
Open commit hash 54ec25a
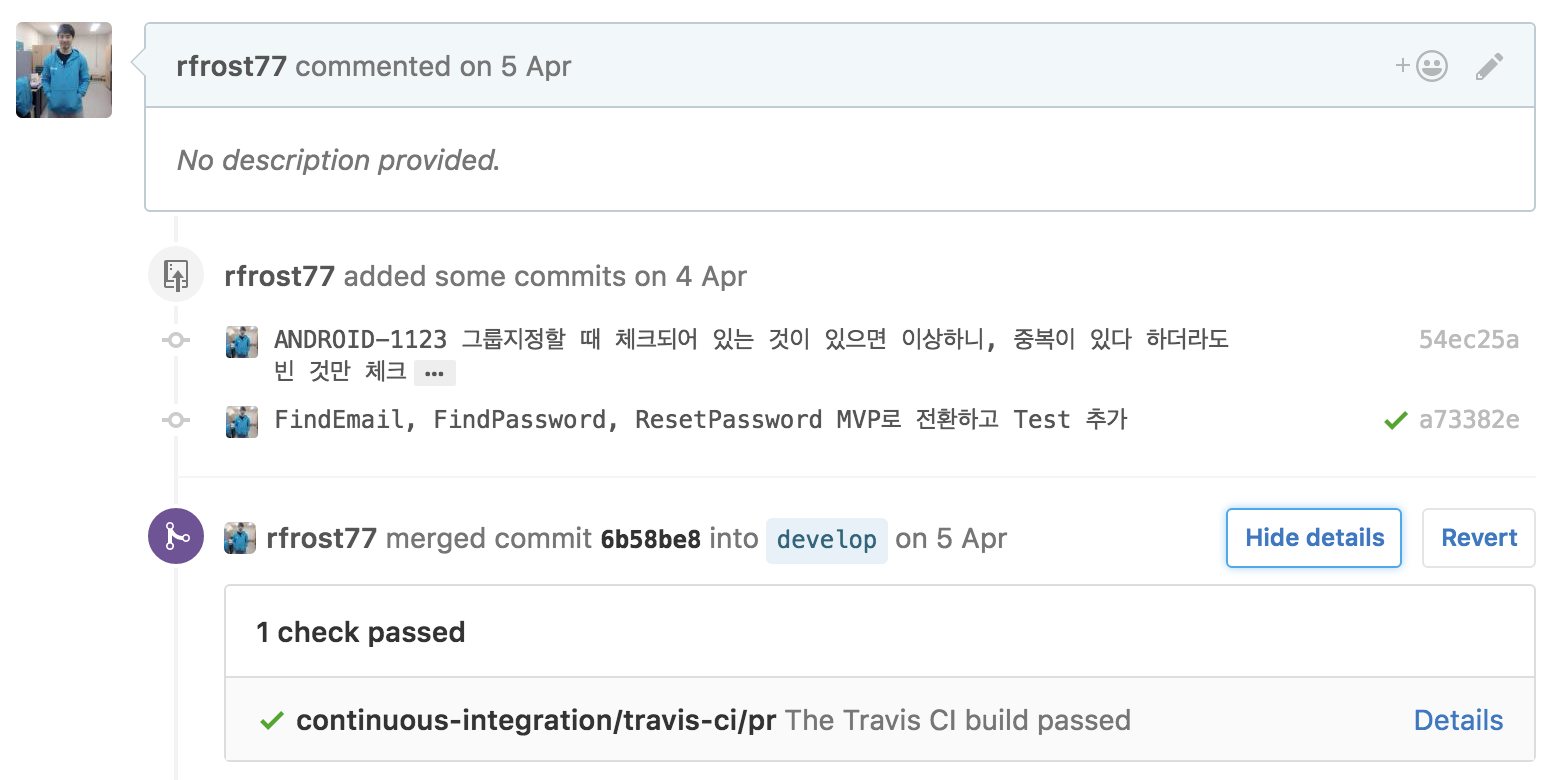(1469, 340)
